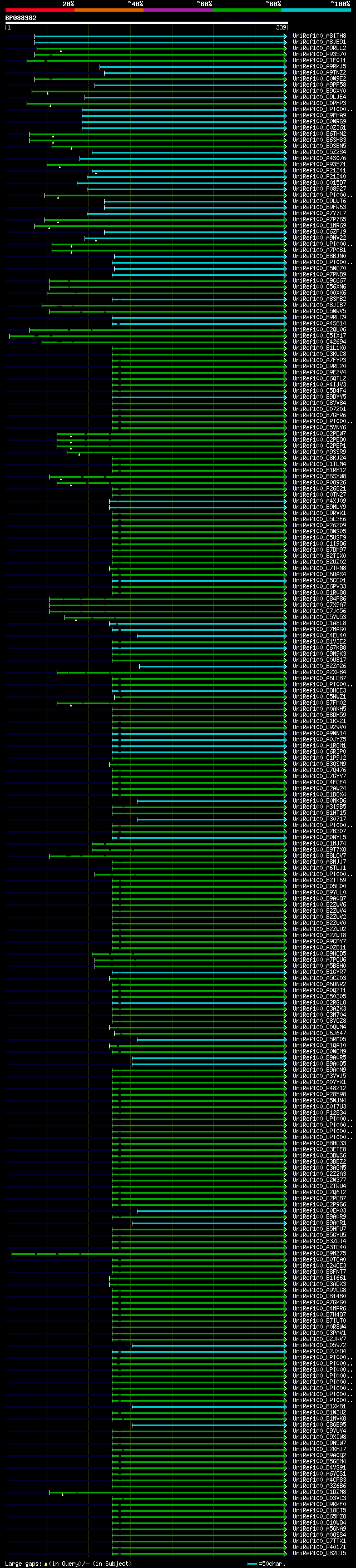Select hit label UniRef100_A8SMB2
Screen dimensions: 356x1568
tap(319, 299)
